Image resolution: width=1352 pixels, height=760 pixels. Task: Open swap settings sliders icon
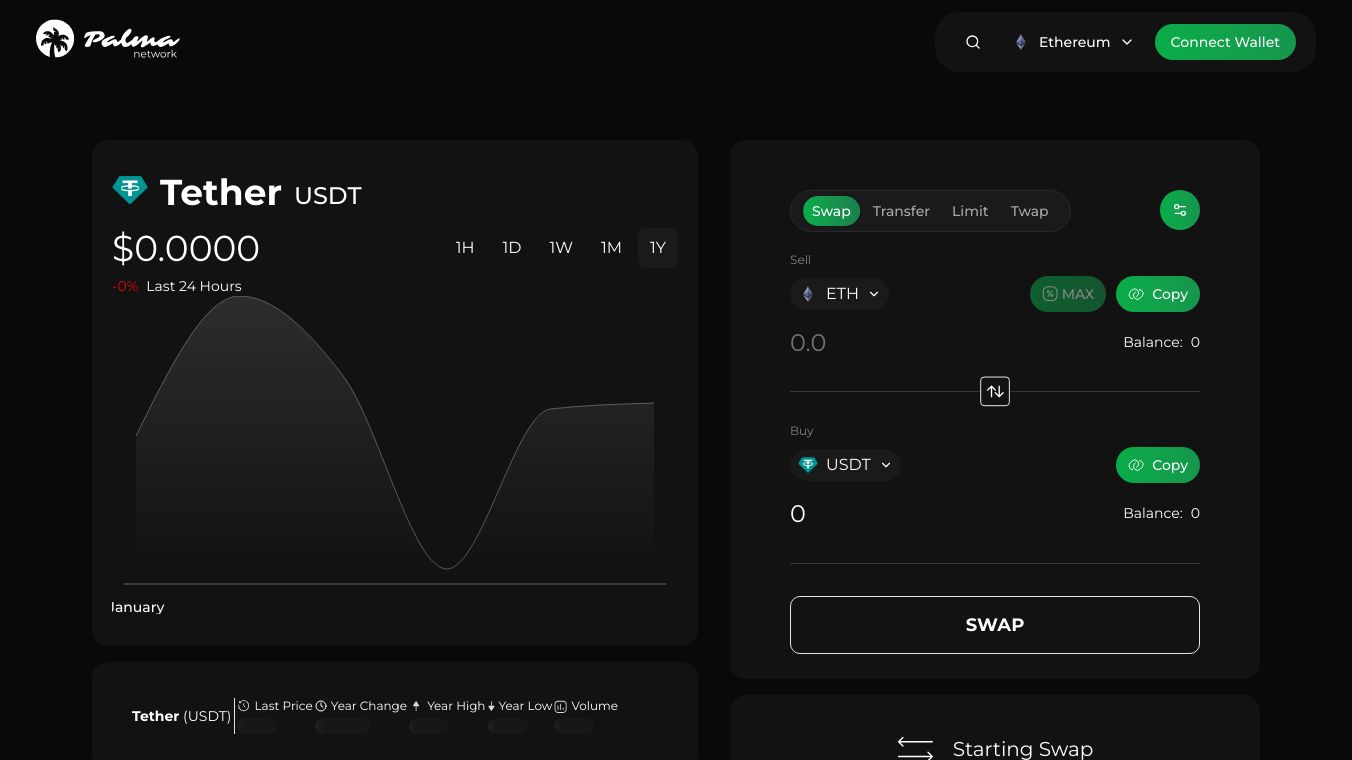(1180, 210)
